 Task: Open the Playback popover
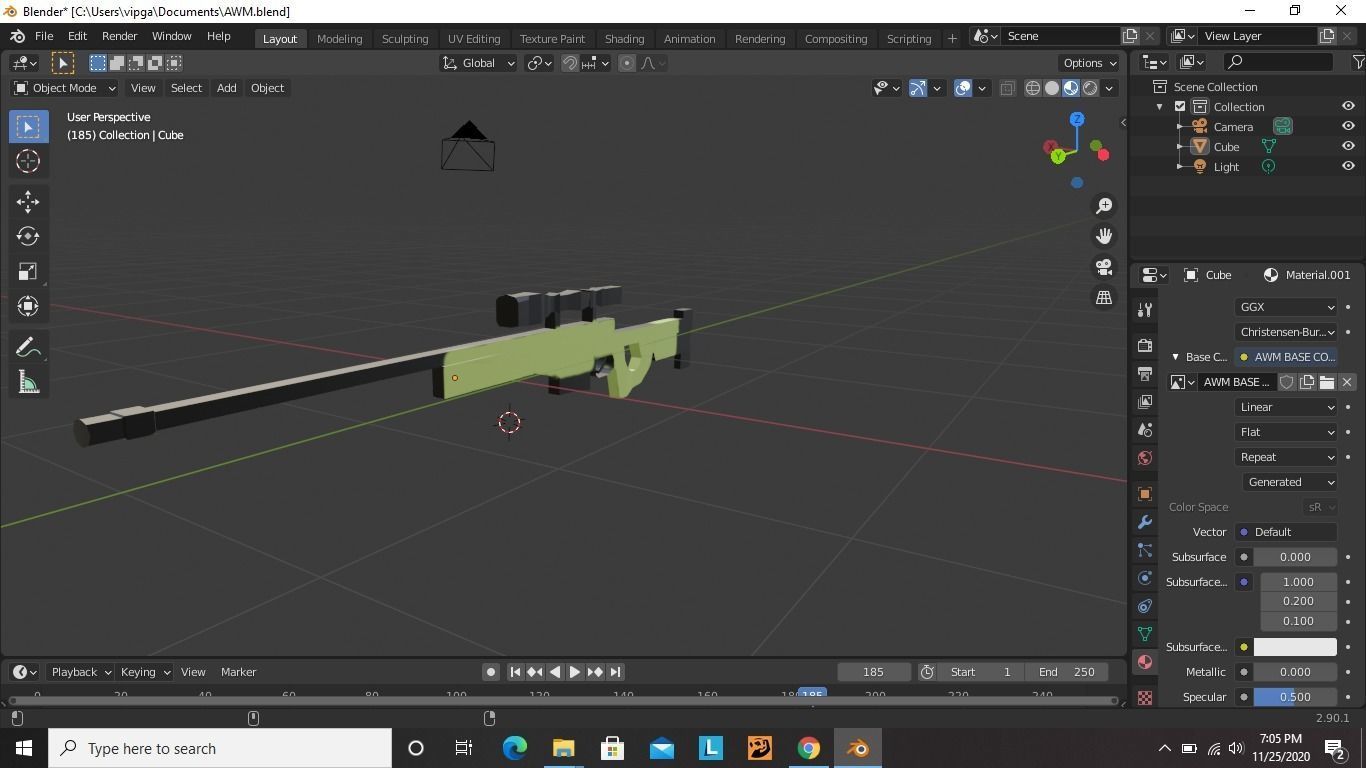pyautogui.click(x=81, y=672)
